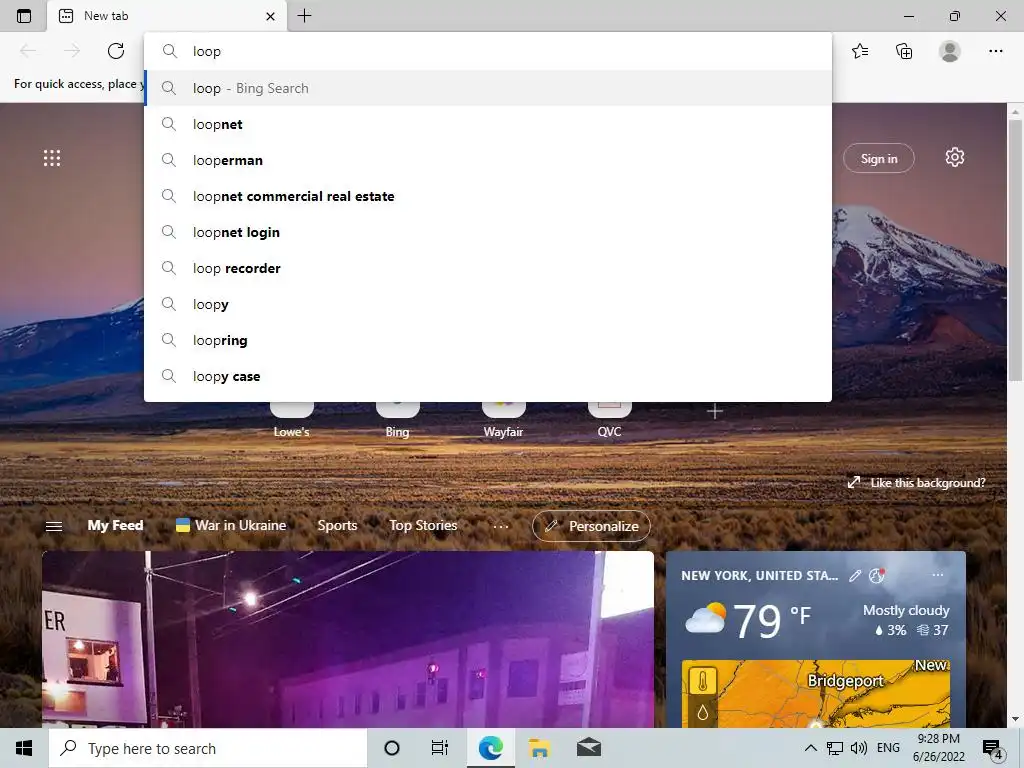This screenshot has width=1024, height=768.
Task: Toggle temperature map layer icon
Action: pyautogui.click(x=703, y=681)
